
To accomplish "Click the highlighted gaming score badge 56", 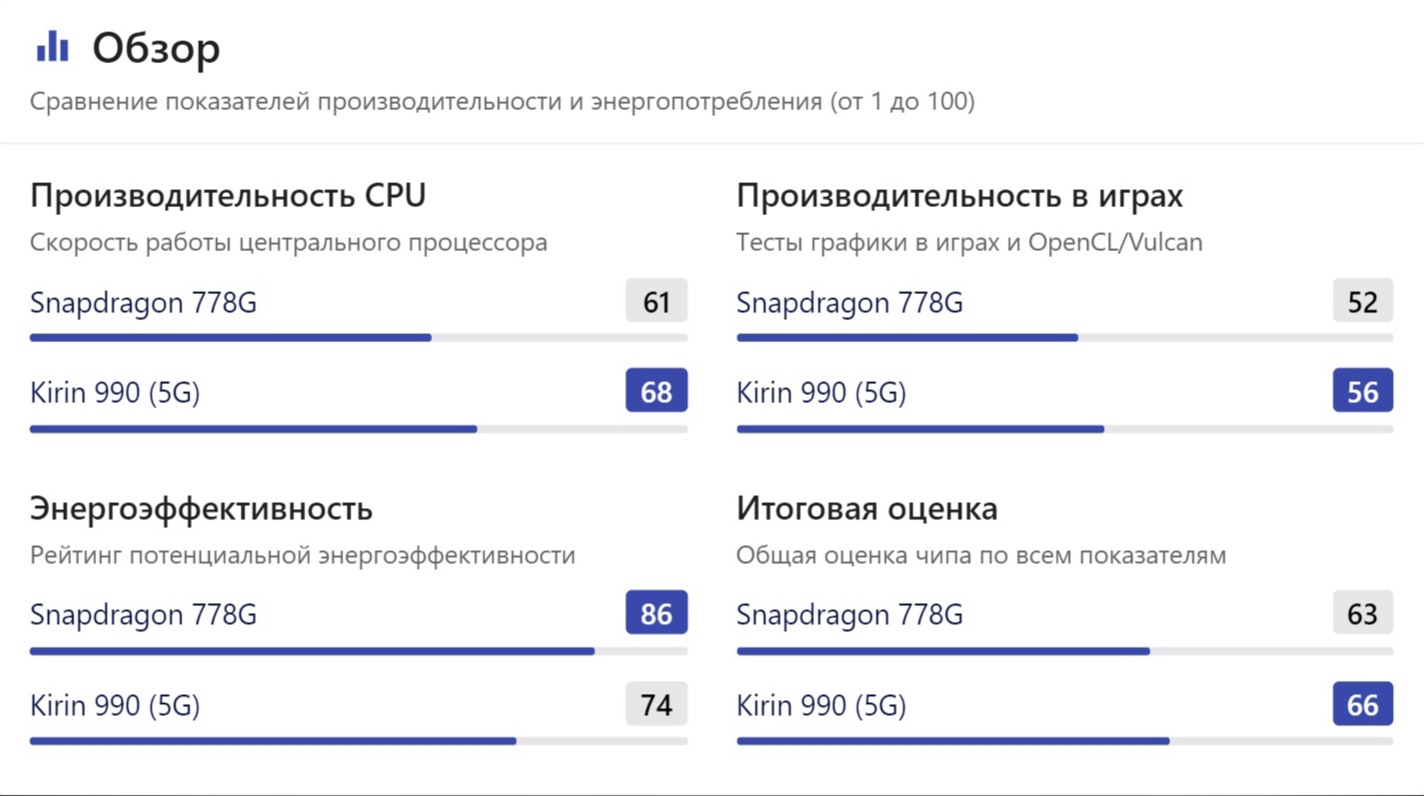I will 1362,391.
